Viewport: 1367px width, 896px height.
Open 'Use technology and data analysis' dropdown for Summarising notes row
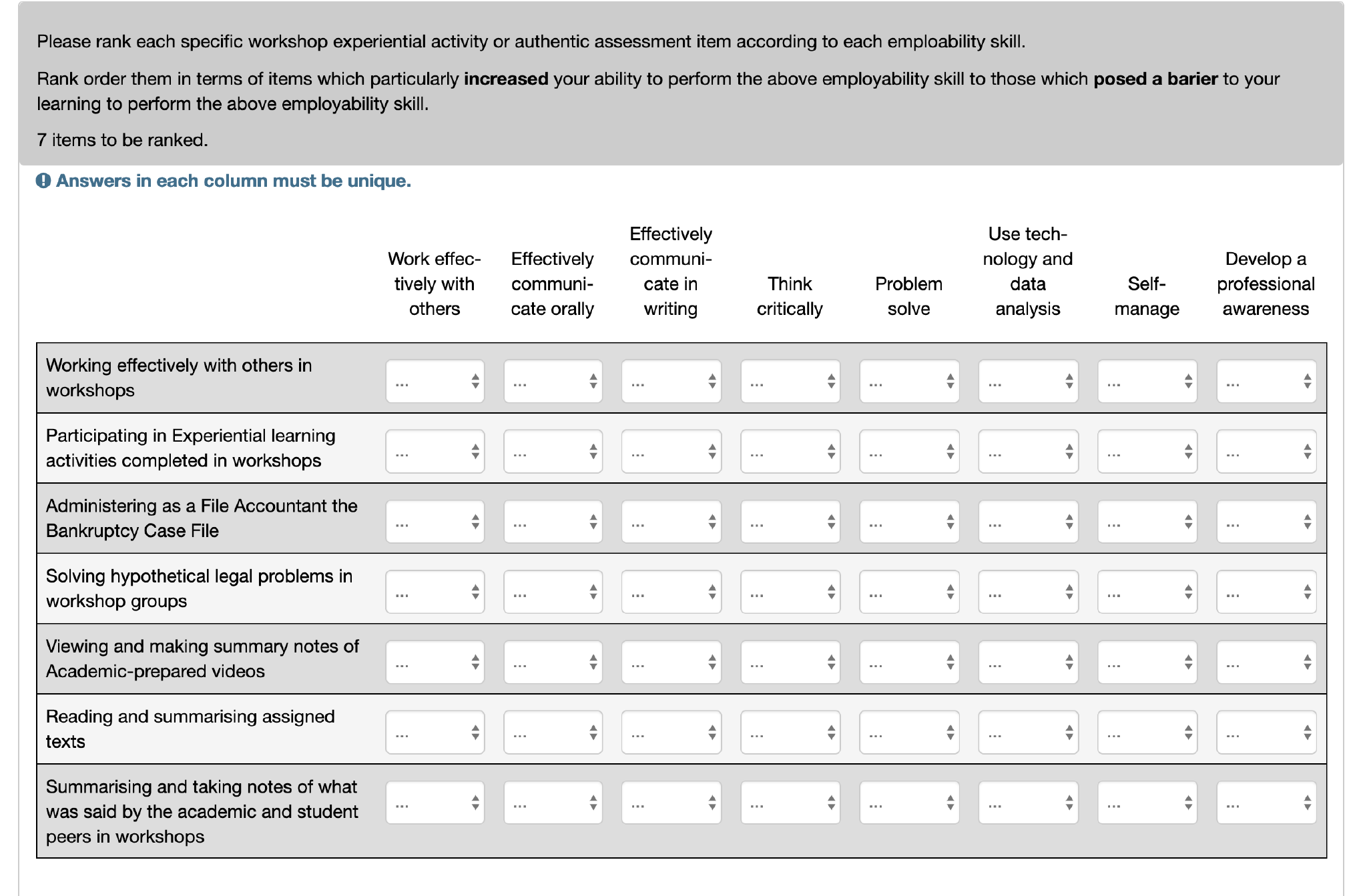click(x=1028, y=803)
